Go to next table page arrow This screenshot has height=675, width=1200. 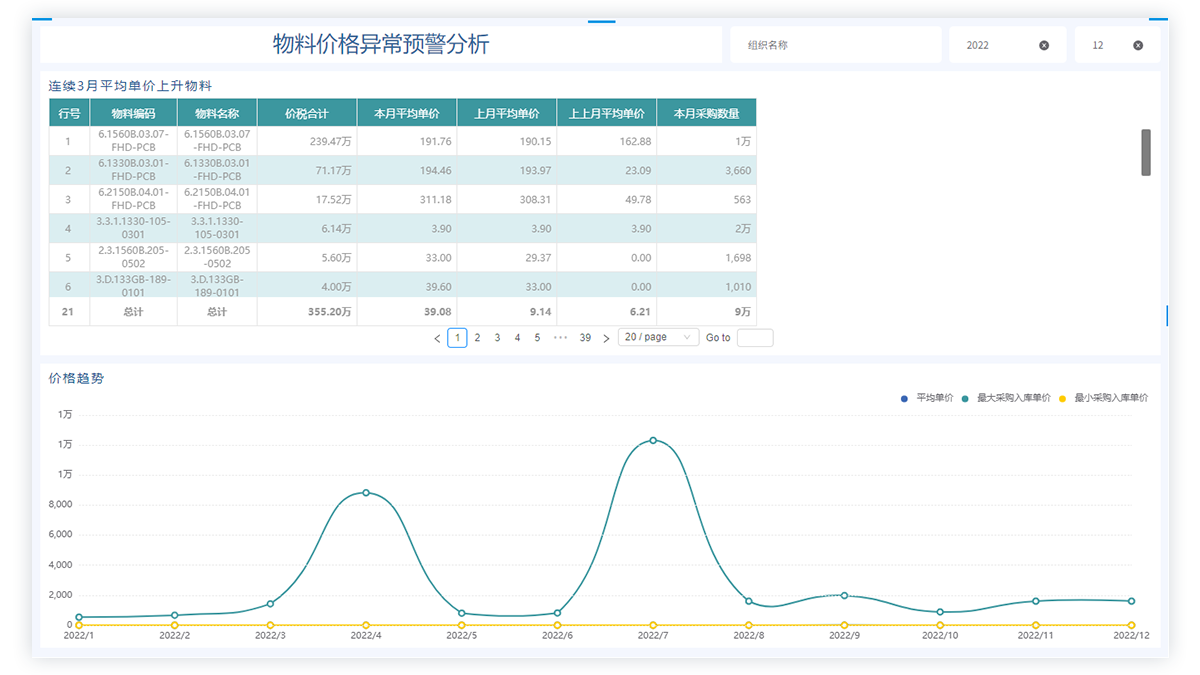click(606, 338)
